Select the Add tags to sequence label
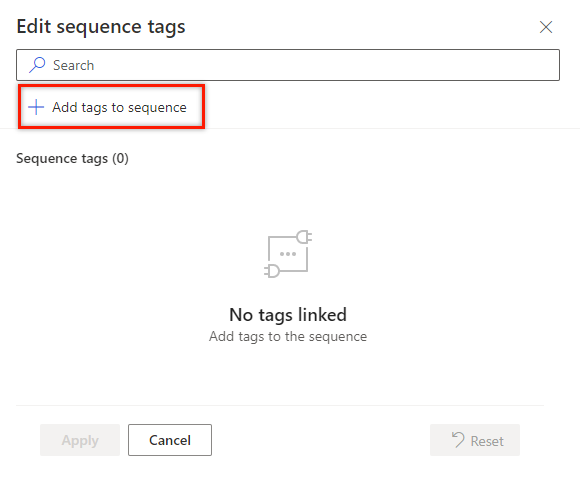This screenshot has height=485, width=580. pyautogui.click(x=119, y=107)
